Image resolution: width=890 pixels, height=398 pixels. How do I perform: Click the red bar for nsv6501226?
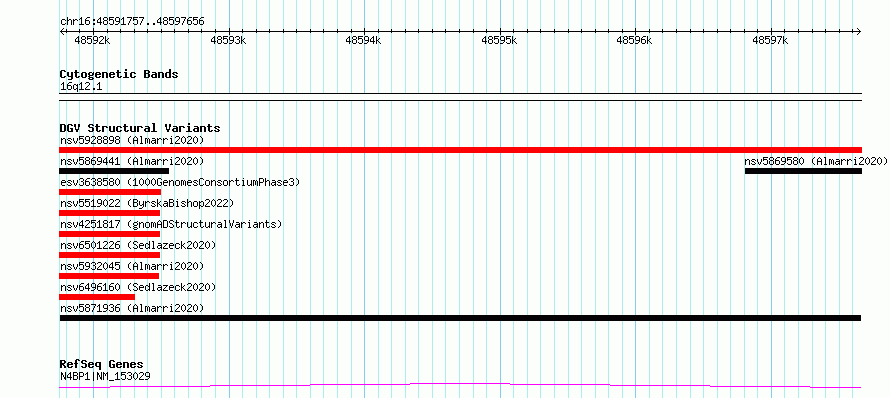[x=110, y=255]
